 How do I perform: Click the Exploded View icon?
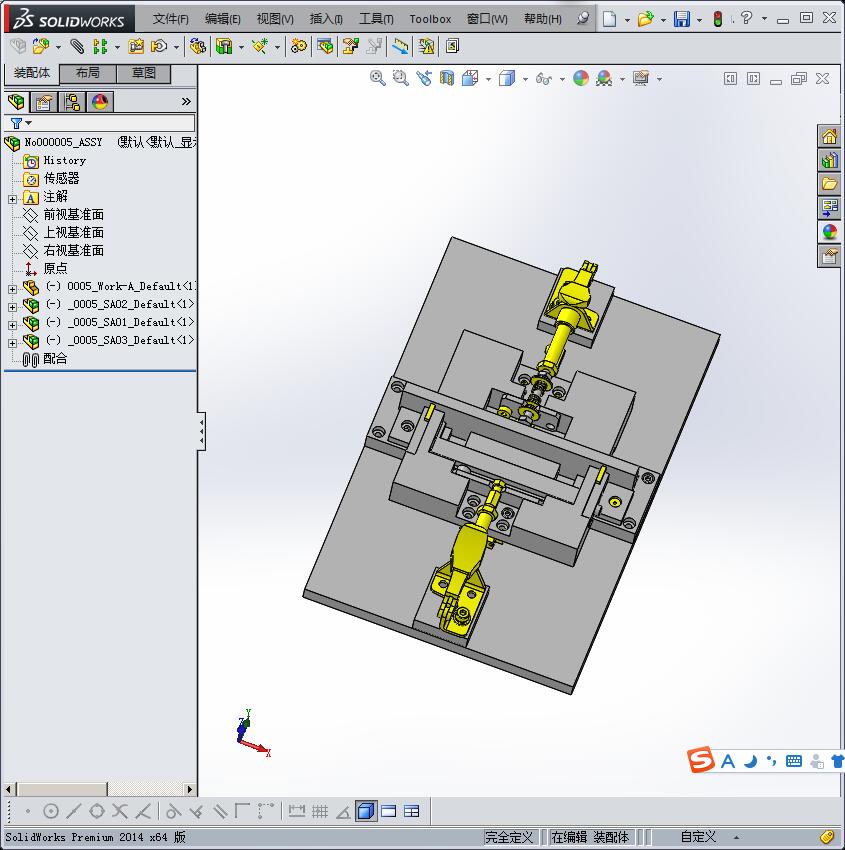pyautogui.click(x=351, y=47)
